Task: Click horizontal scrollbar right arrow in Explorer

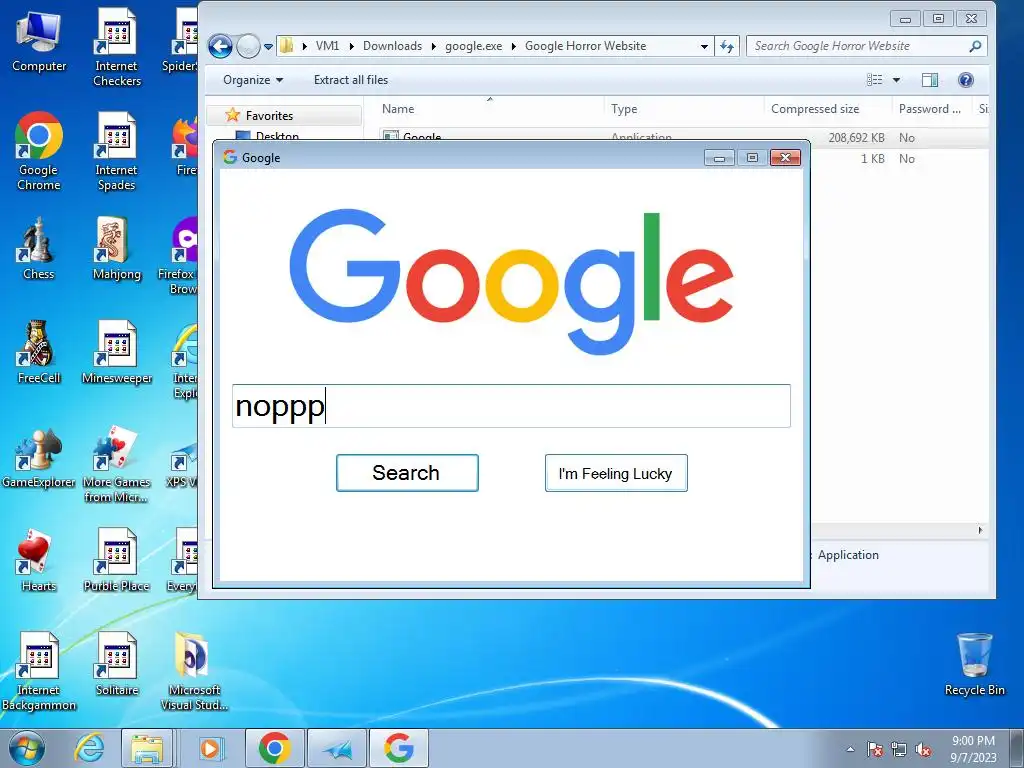Action: (x=980, y=530)
